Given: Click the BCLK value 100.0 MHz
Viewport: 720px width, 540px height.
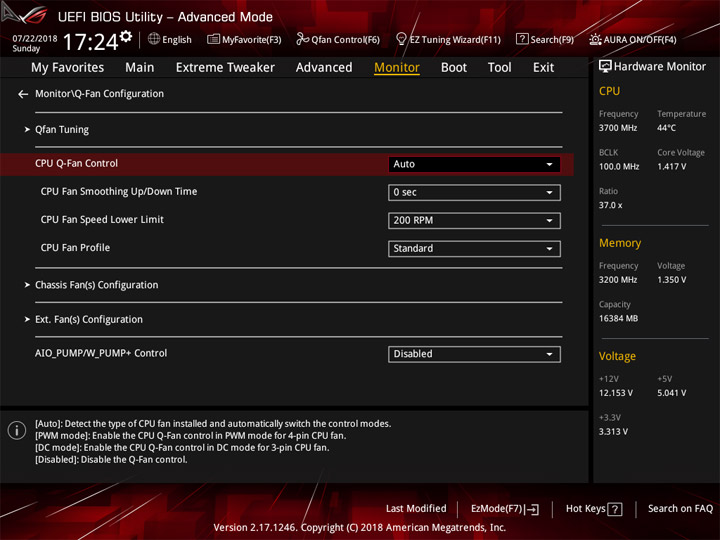Looking at the screenshot, I should (619, 167).
